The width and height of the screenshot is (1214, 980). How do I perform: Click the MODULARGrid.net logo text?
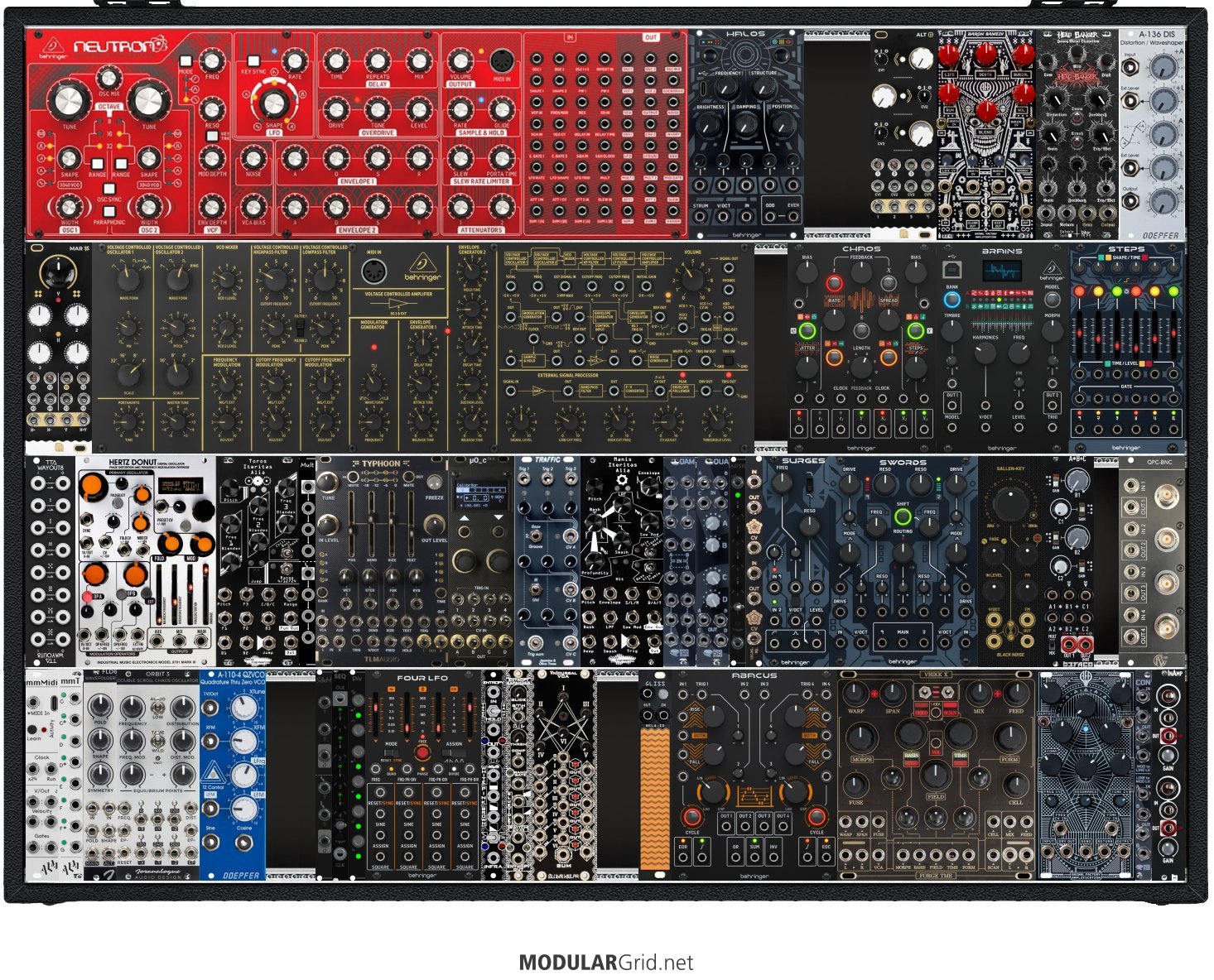(x=606, y=963)
